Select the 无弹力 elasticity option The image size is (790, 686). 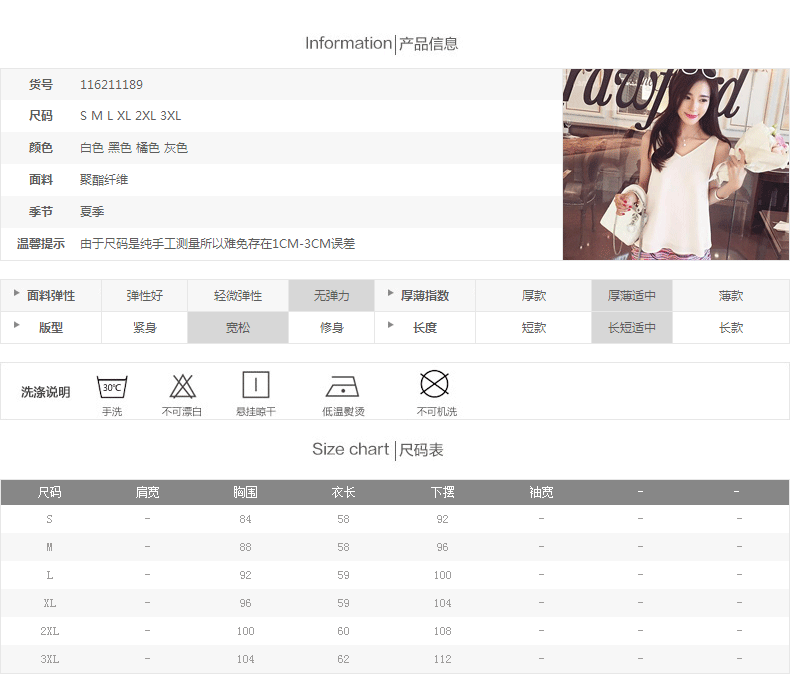pyautogui.click(x=331, y=296)
